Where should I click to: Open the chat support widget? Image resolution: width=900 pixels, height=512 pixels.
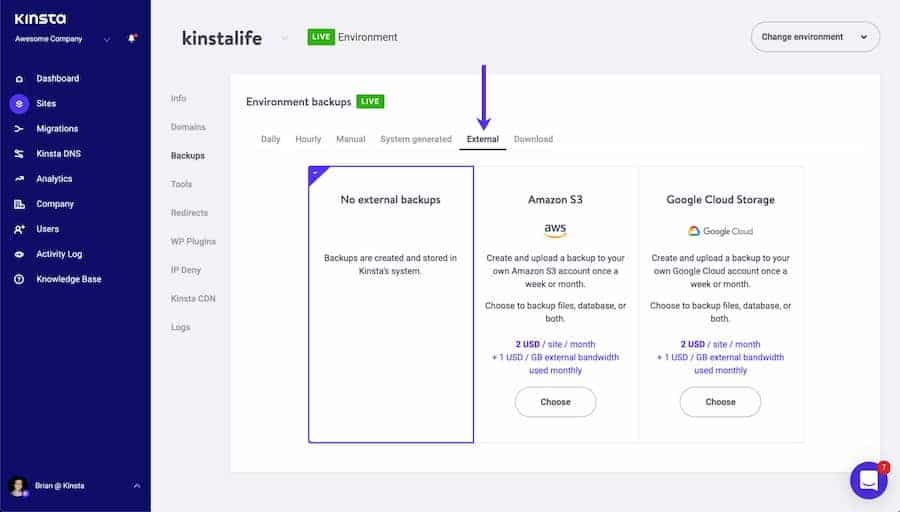click(x=869, y=480)
